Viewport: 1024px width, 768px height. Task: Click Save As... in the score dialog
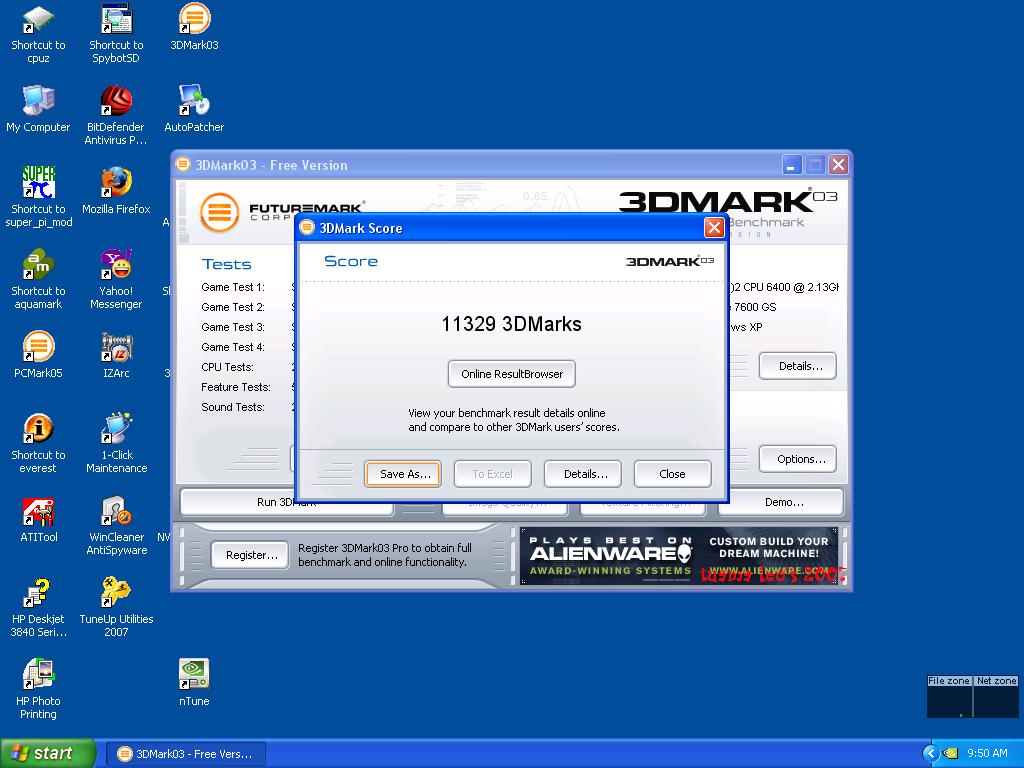403,473
